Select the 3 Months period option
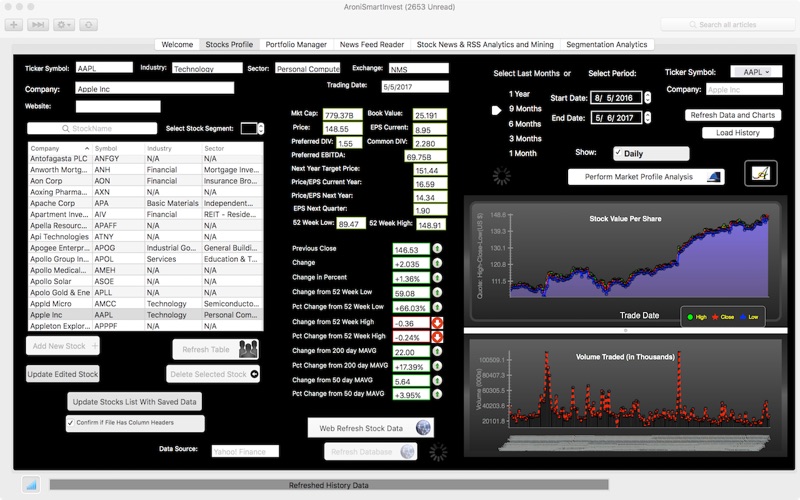The height and width of the screenshot is (500, 800). [525, 138]
